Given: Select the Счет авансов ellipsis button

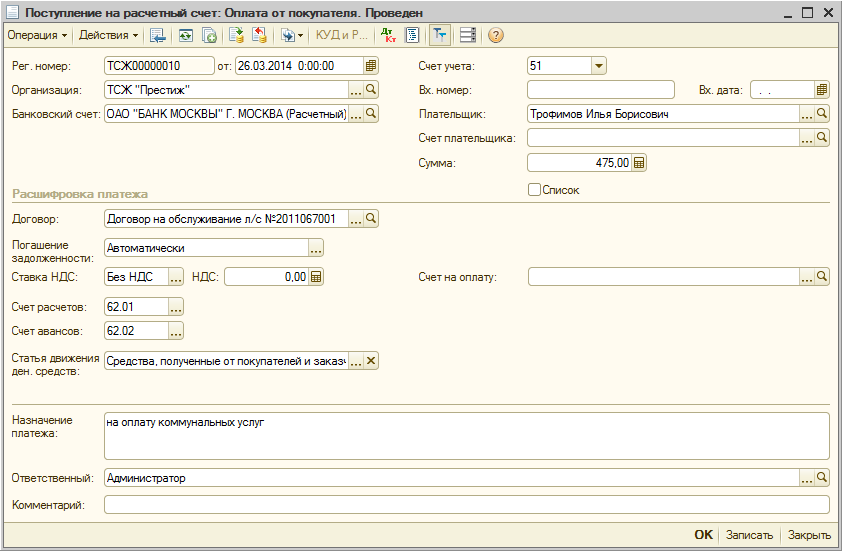Looking at the screenshot, I should click(176, 331).
